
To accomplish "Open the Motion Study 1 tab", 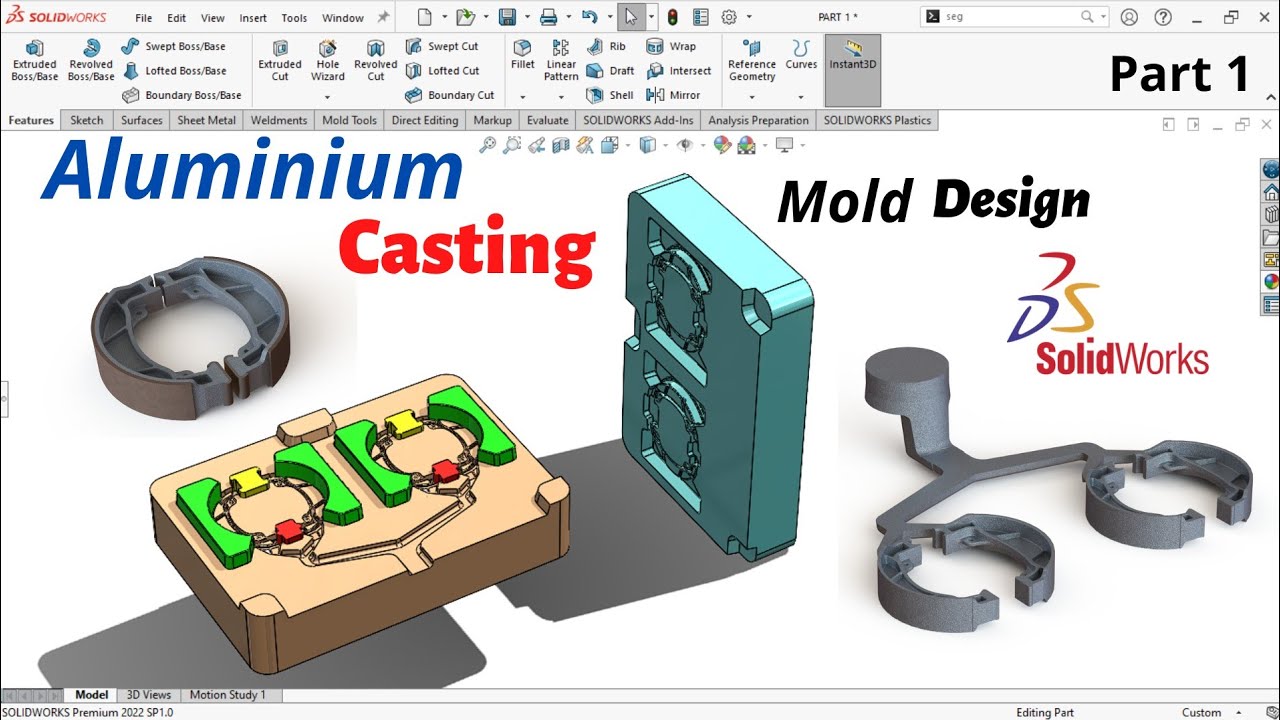I will 228,695.
